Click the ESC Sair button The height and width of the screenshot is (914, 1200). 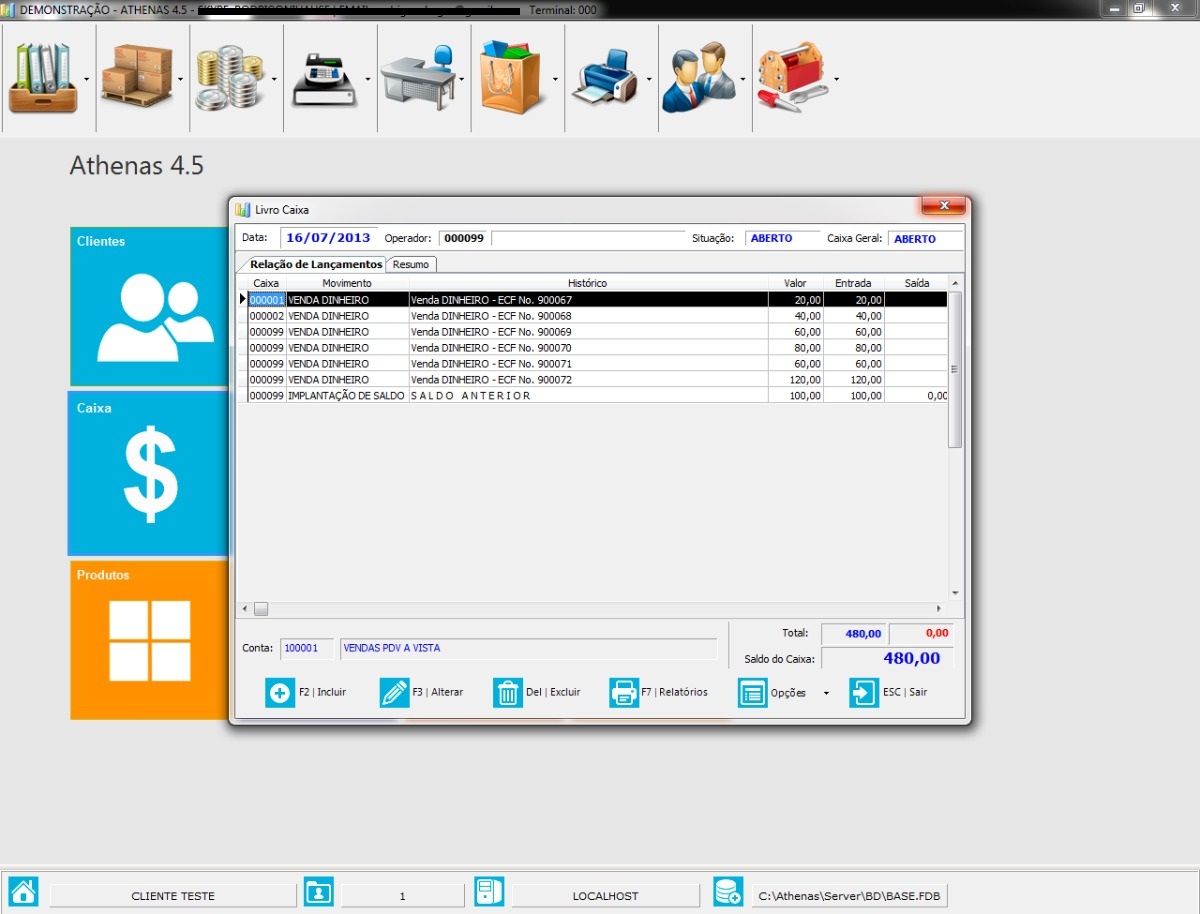888,692
